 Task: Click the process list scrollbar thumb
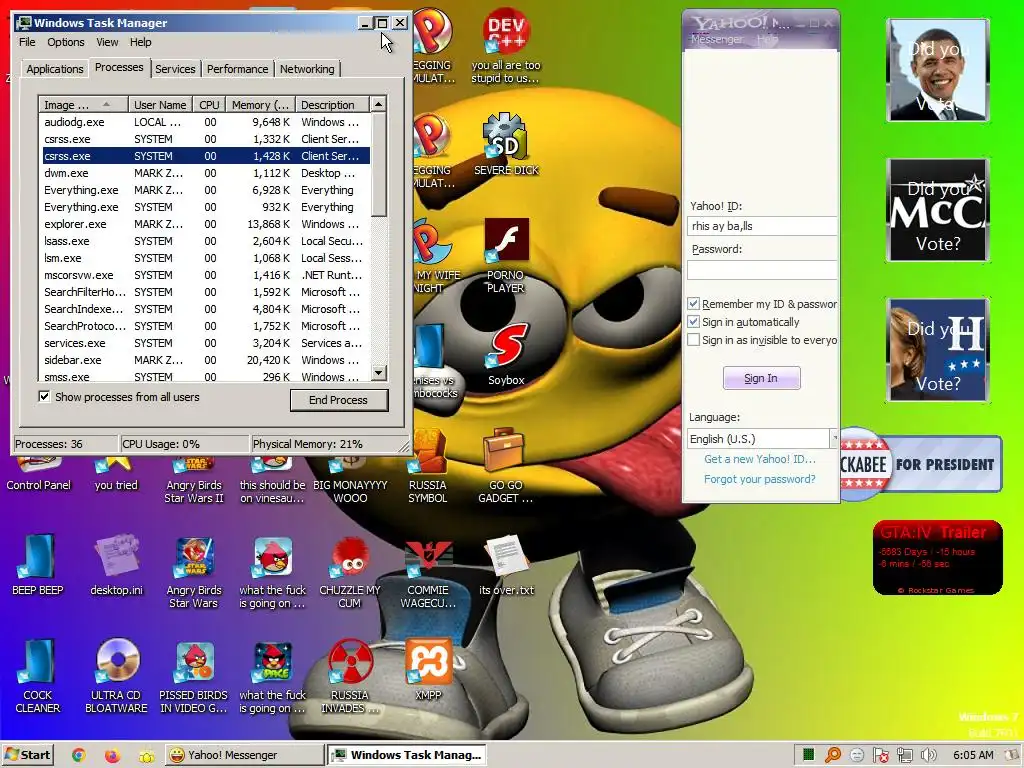(x=379, y=163)
